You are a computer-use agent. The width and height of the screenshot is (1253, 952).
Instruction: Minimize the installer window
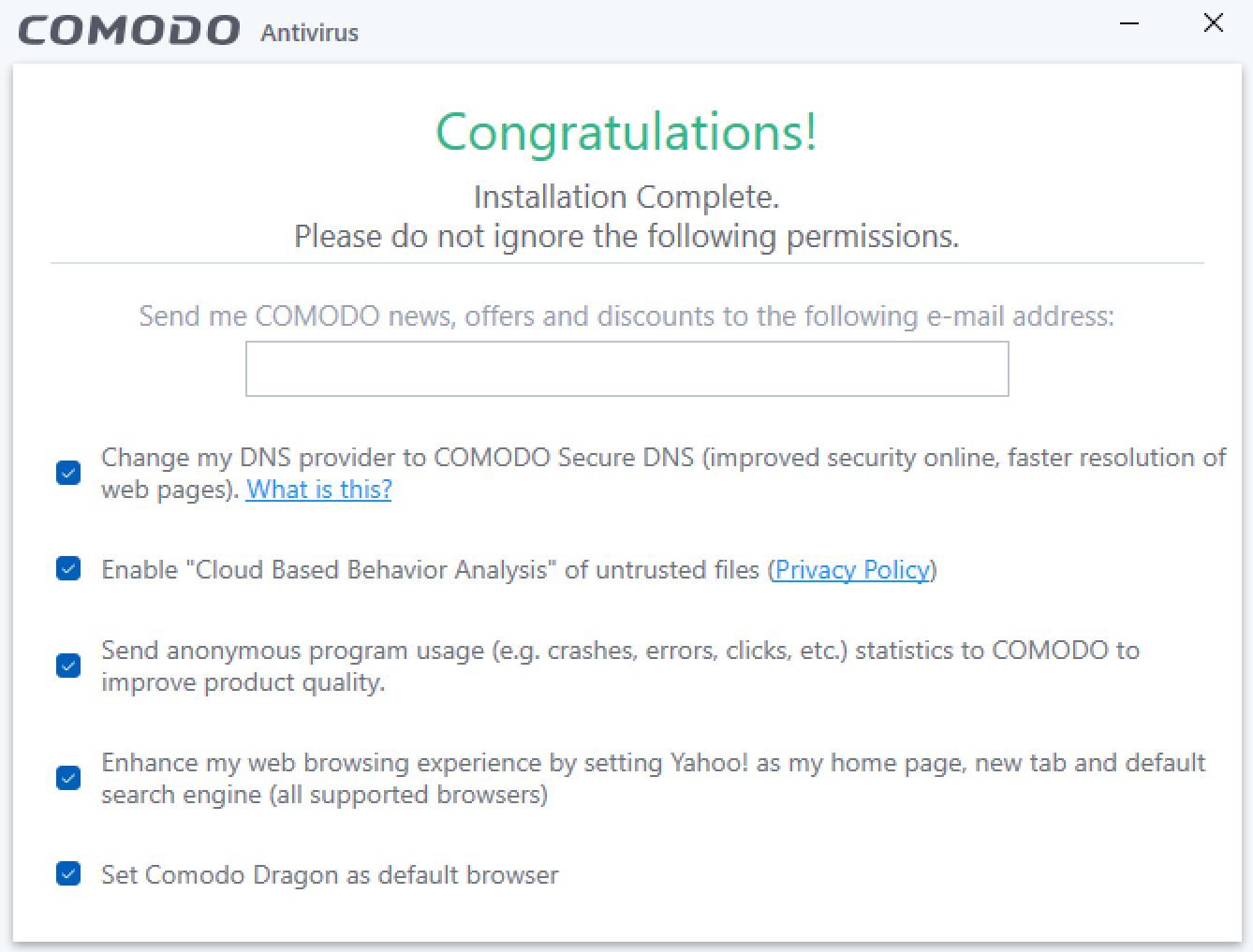(x=1128, y=23)
